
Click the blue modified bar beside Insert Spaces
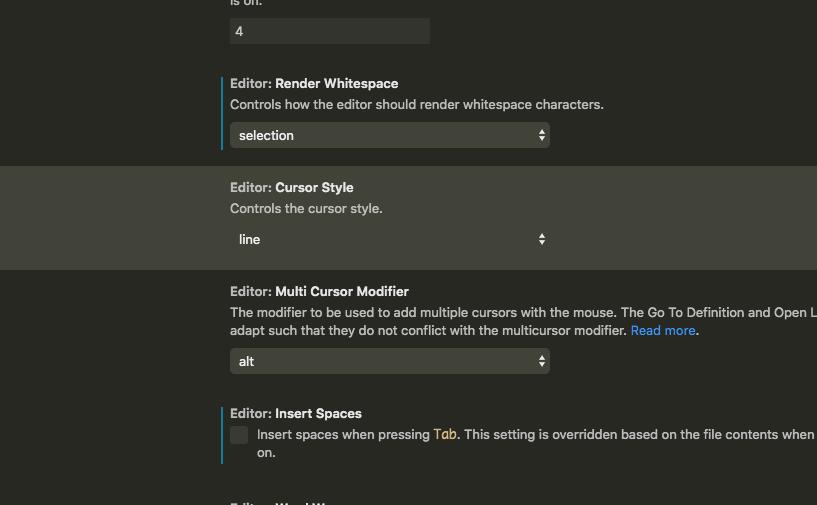coord(222,435)
